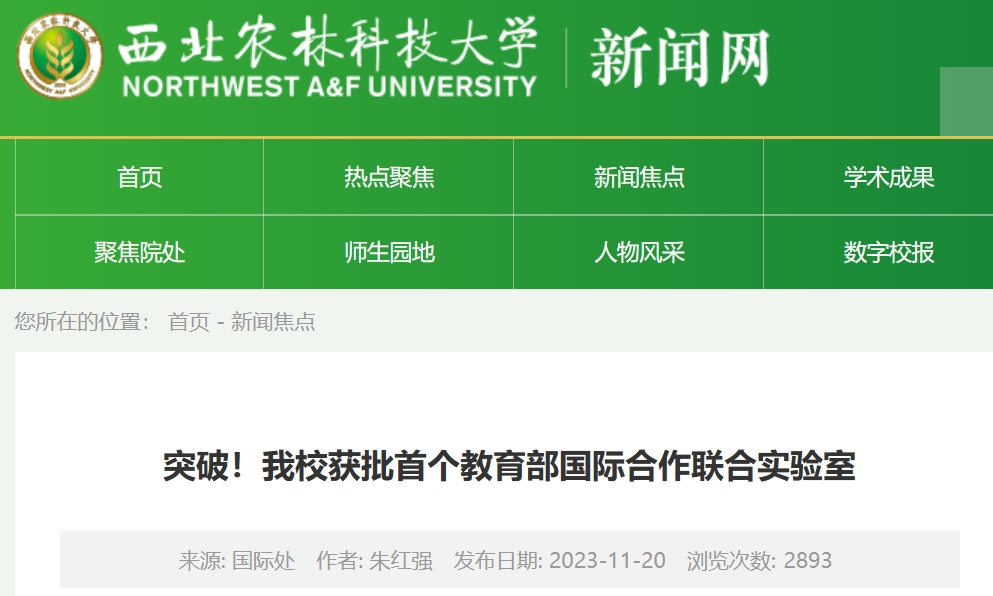Image resolution: width=993 pixels, height=596 pixels.
Task: Click the publish date 2023-11-20
Action: tap(608, 560)
